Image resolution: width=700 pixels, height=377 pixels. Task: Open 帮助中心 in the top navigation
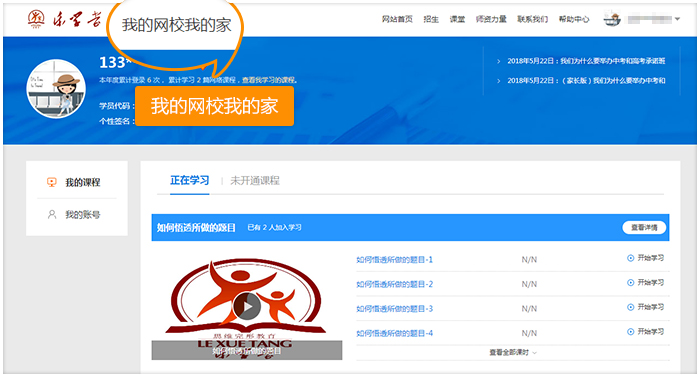click(x=574, y=19)
